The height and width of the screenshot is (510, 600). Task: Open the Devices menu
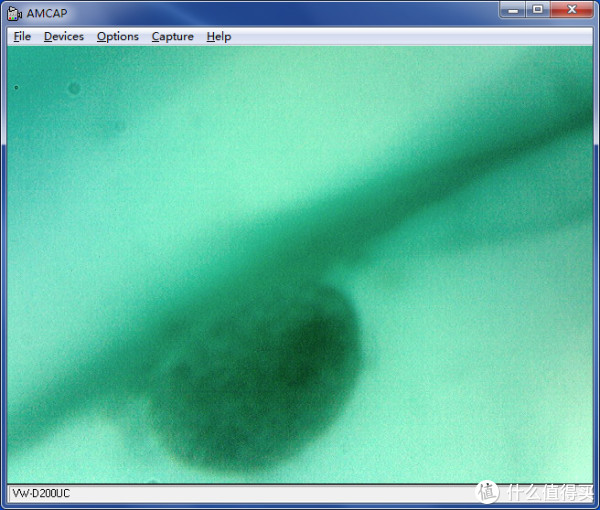[64, 37]
